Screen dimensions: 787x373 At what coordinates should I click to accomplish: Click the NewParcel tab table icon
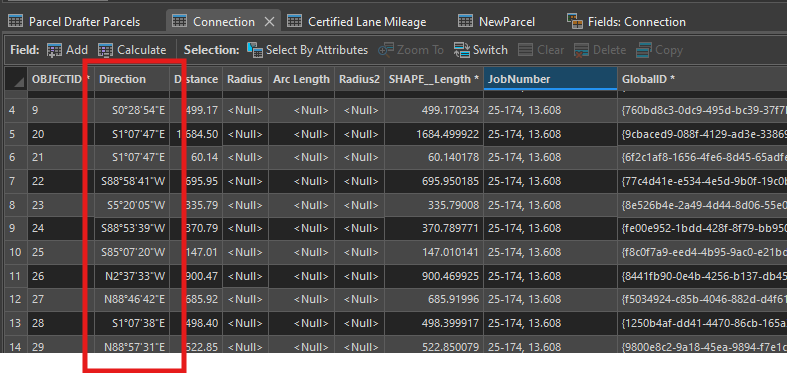465,22
